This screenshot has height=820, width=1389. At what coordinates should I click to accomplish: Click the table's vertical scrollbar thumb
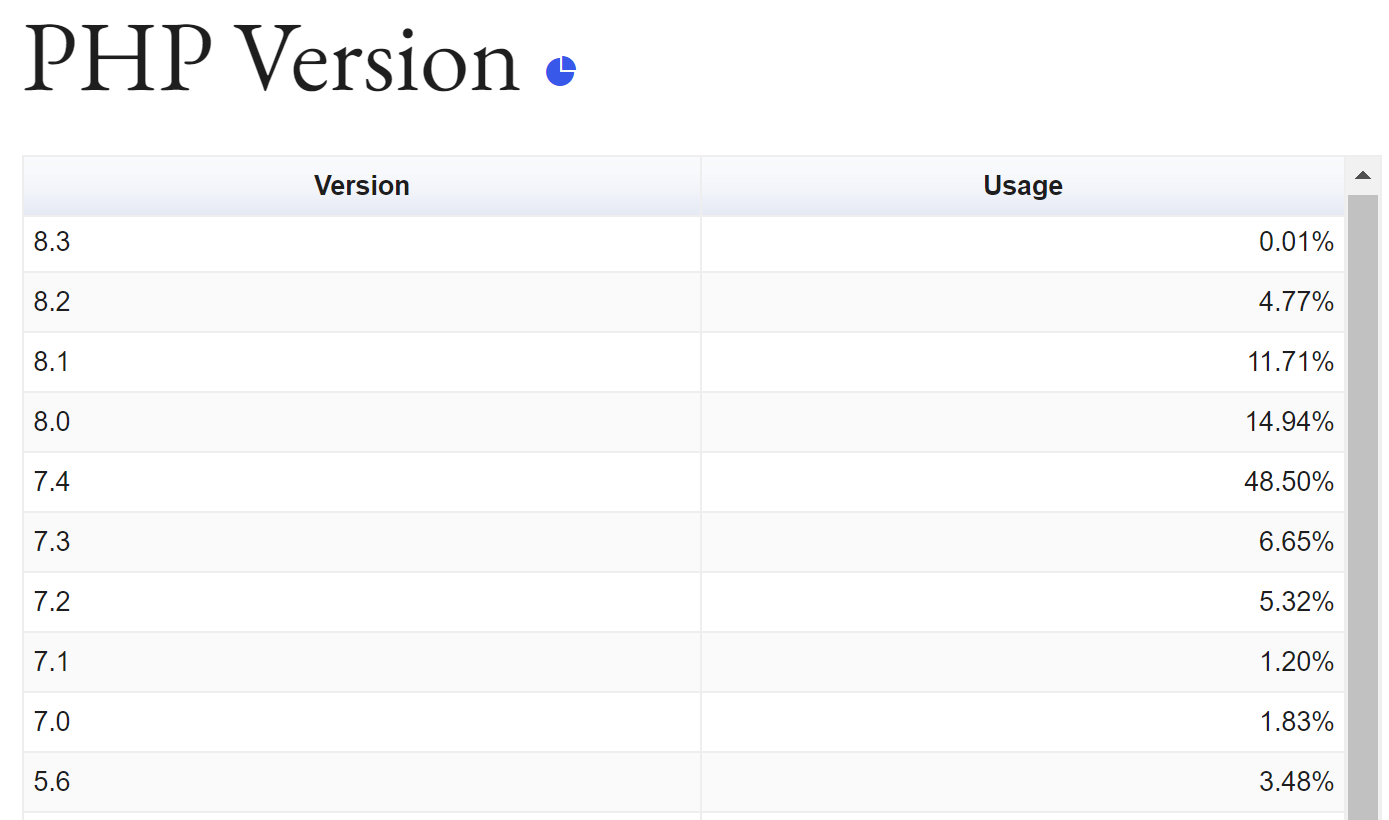pos(1362,500)
